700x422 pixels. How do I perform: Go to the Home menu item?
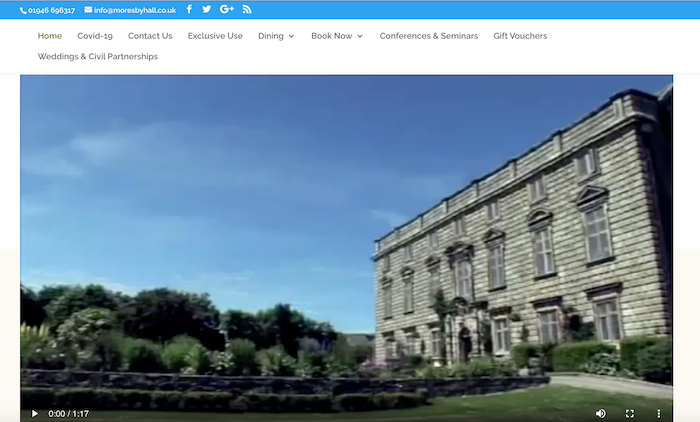point(50,36)
